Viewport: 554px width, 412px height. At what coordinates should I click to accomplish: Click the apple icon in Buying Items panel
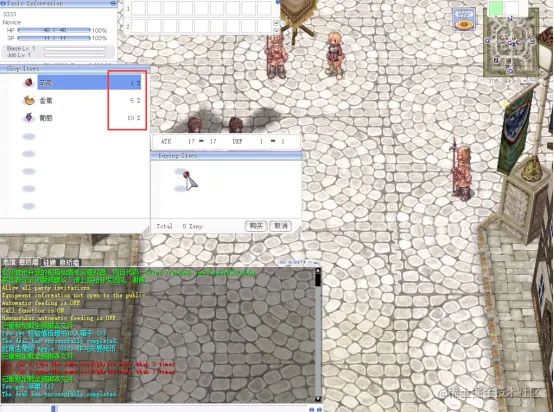(186, 174)
